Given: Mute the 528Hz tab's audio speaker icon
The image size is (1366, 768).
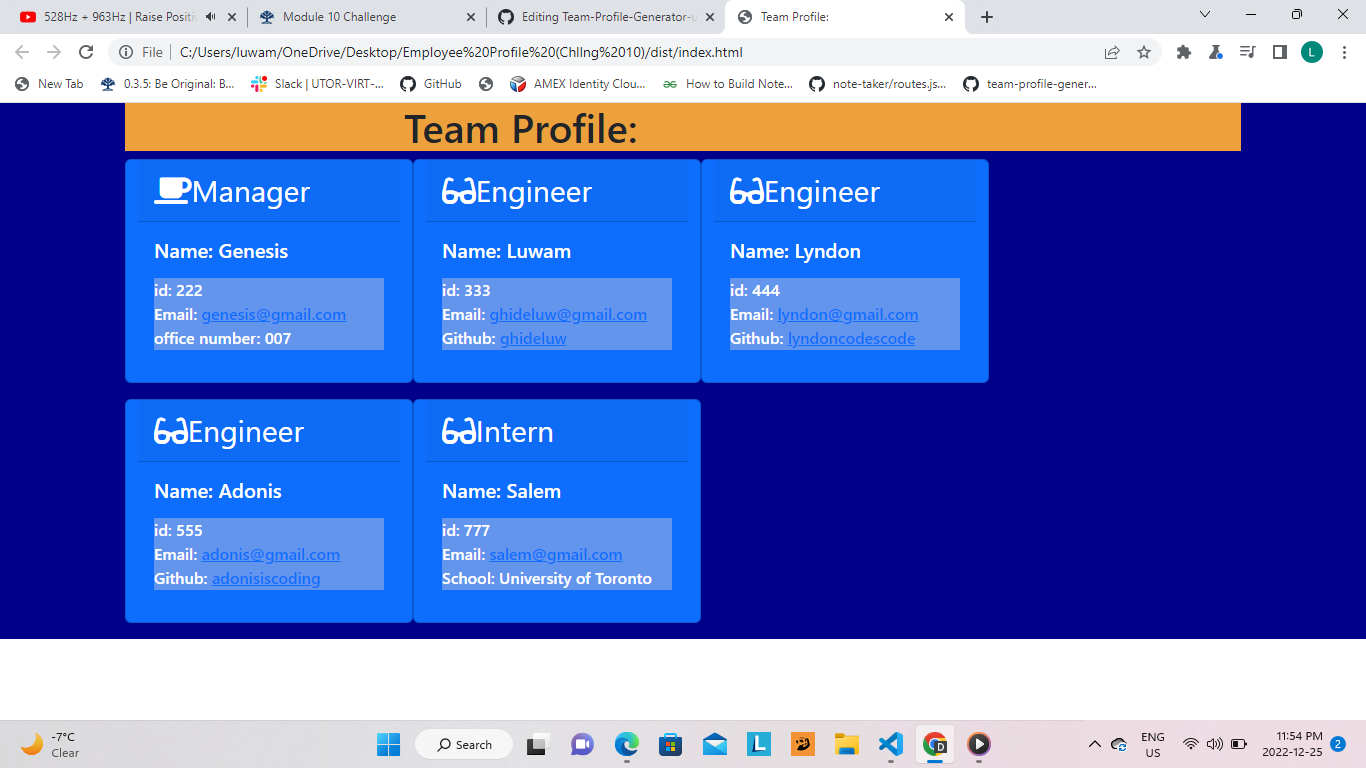Looking at the screenshot, I should pos(208,16).
